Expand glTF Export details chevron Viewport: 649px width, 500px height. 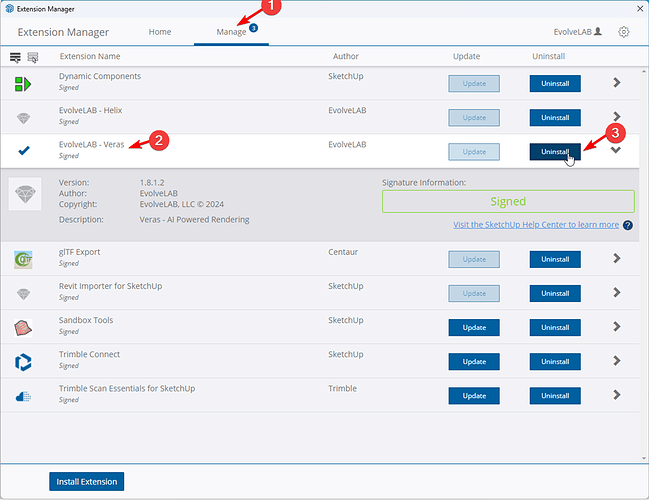pyautogui.click(x=616, y=259)
